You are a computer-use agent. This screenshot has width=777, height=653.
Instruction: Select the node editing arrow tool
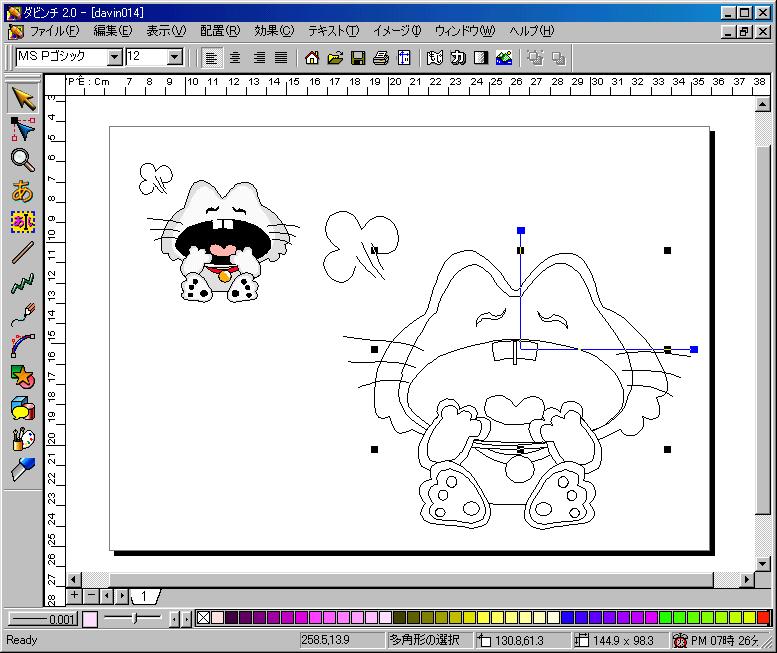(x=23, y=129)
